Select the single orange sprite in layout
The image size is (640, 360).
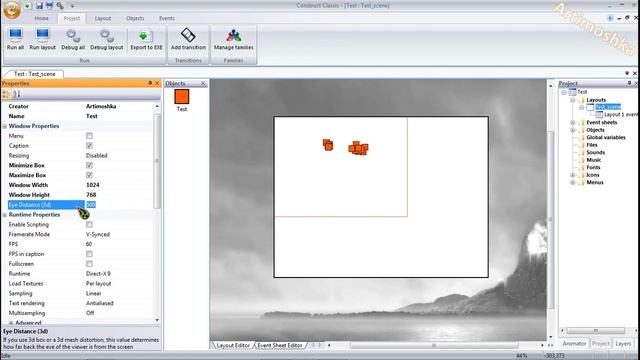(x=328, y=144)
